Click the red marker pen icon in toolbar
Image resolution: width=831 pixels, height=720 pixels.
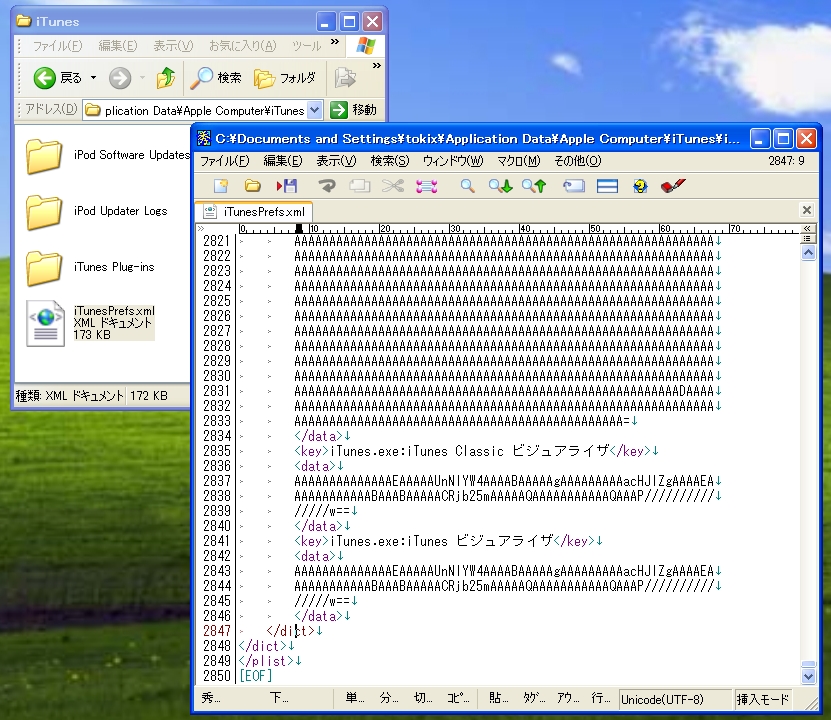click(x=674, y=186)
